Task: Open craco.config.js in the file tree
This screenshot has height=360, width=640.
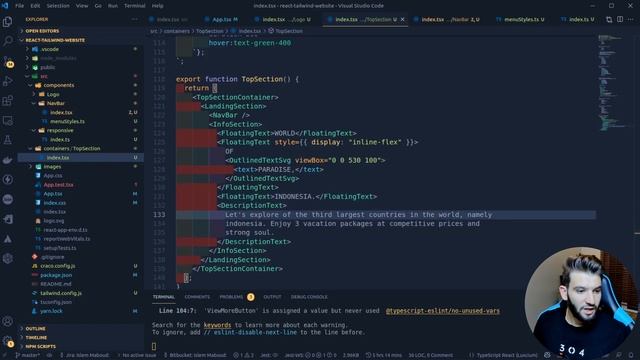Action: click(x=58, y=266)
